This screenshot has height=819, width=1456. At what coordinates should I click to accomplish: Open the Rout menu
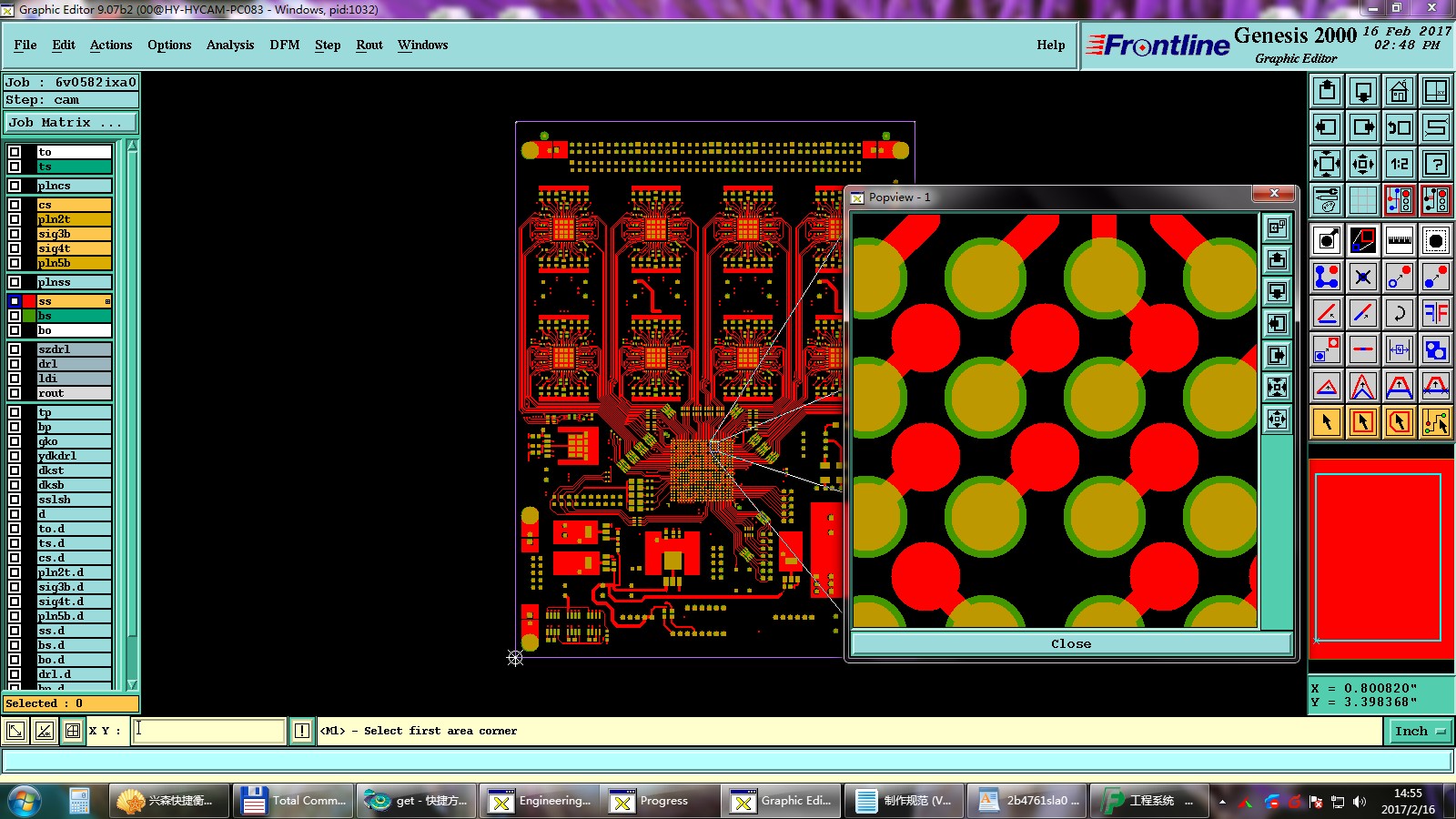click(369, 45)
